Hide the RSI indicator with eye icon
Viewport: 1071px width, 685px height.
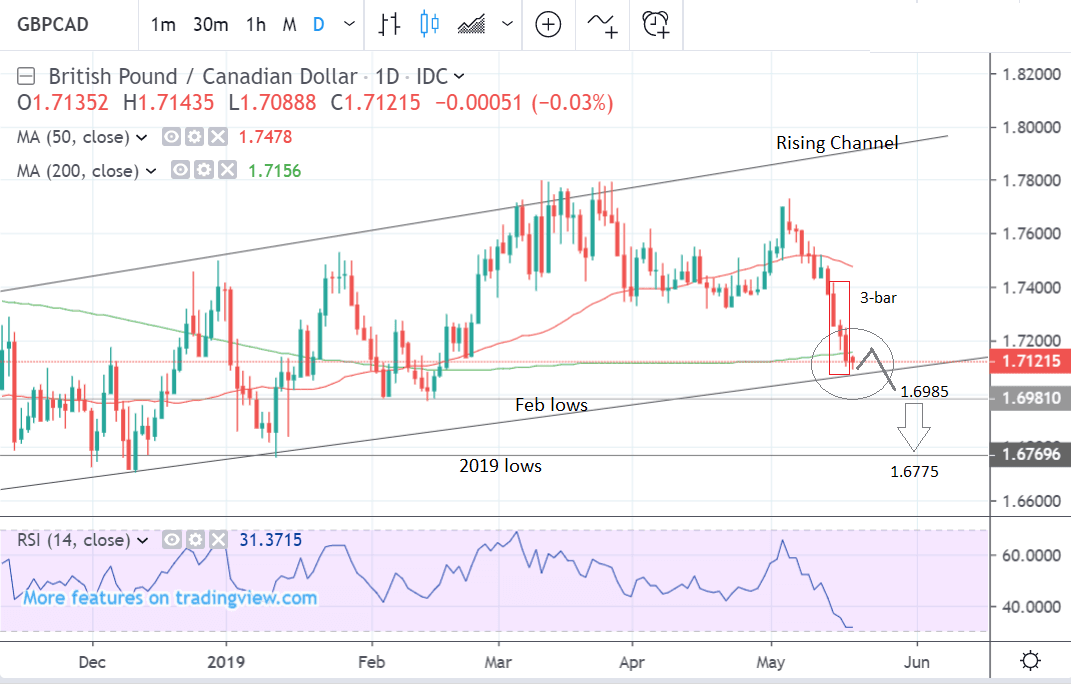pos(172,540)
